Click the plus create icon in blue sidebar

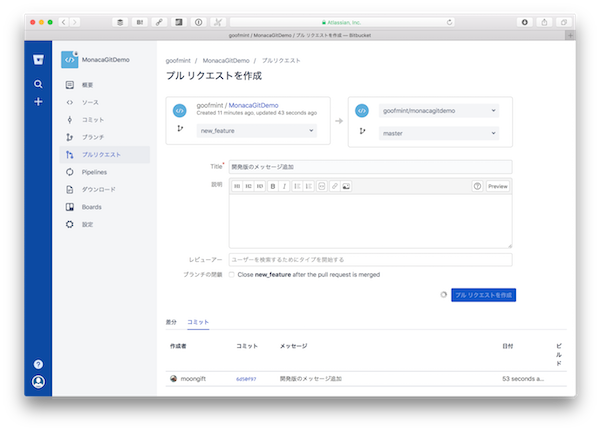pos(38,101)
